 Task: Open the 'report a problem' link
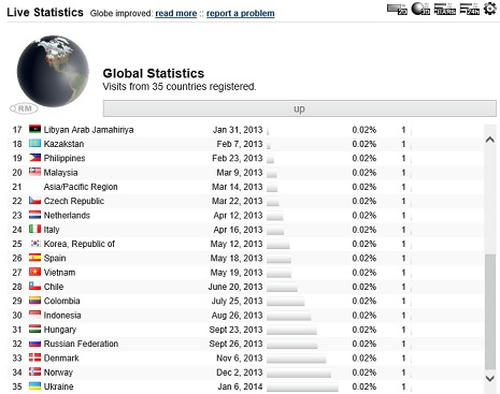[x=240, y=13]
